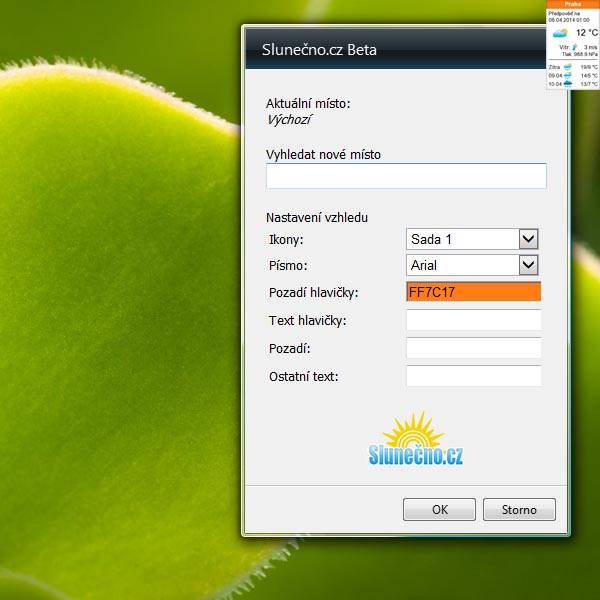Click the 09.04 forecast weather icon
600x600 pixels.
tap(568, 75)
